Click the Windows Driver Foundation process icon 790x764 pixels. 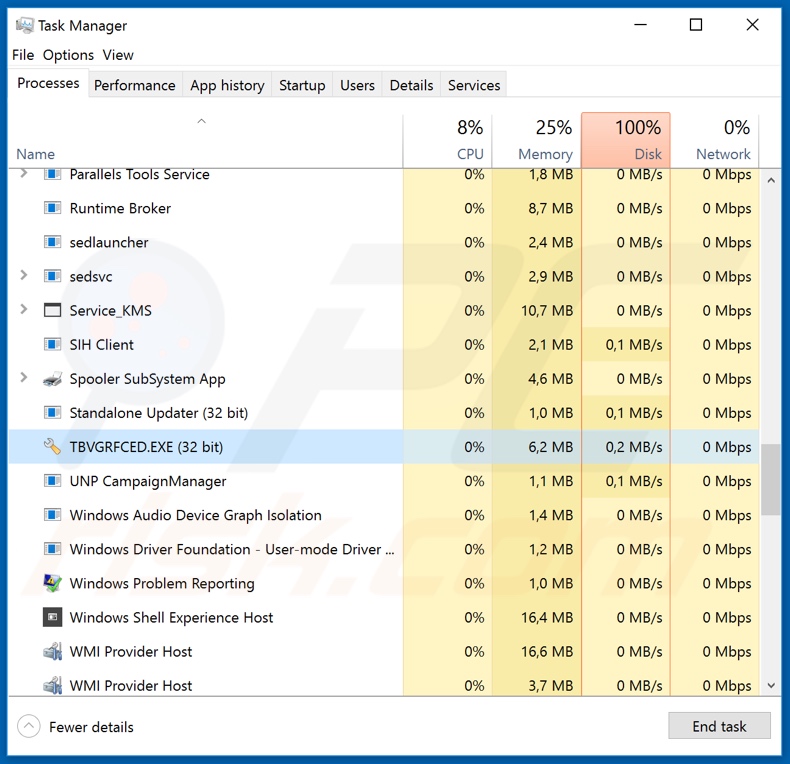pos(52,549)
